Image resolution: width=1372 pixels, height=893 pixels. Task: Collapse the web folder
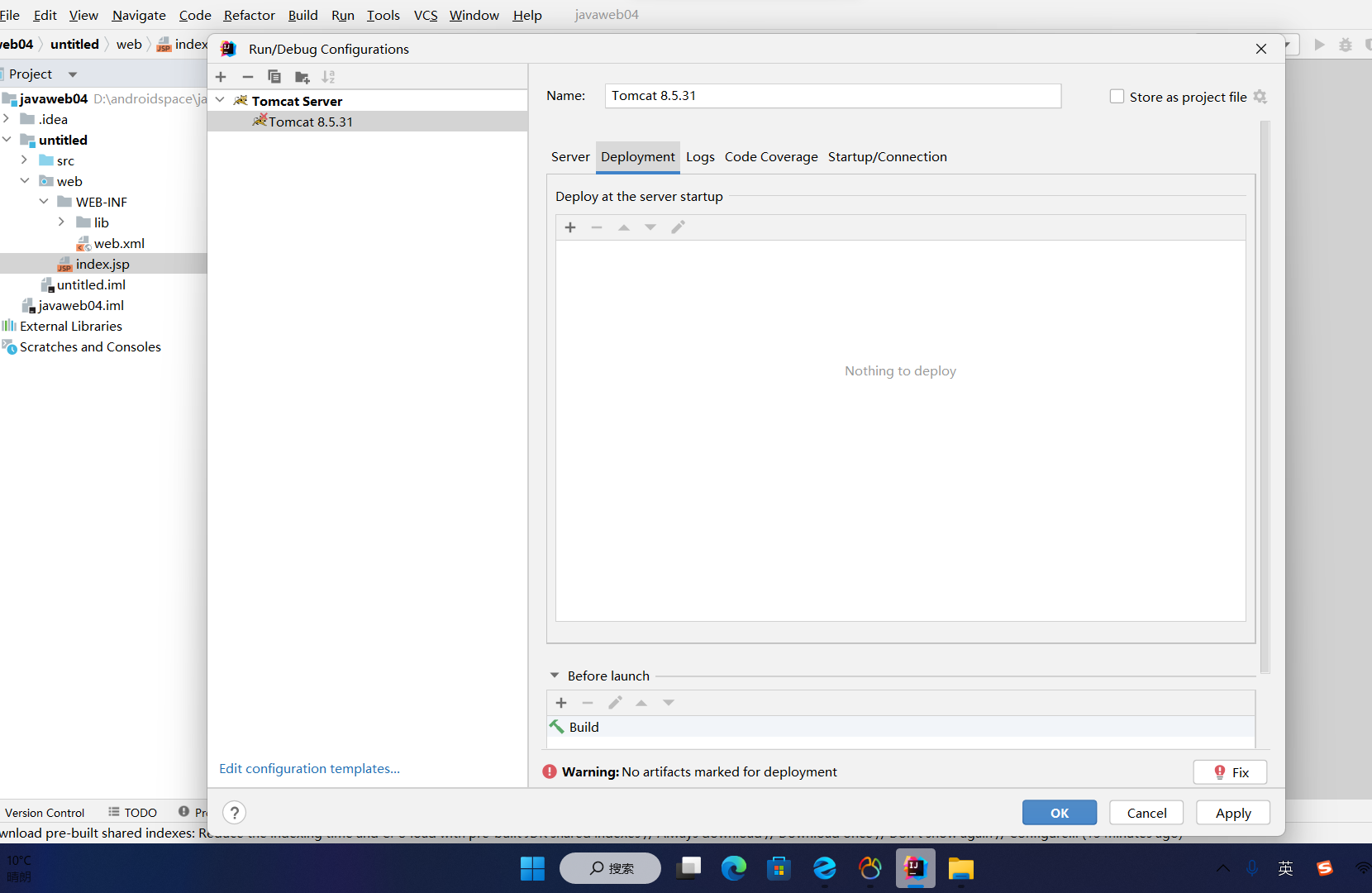(25, 181)
